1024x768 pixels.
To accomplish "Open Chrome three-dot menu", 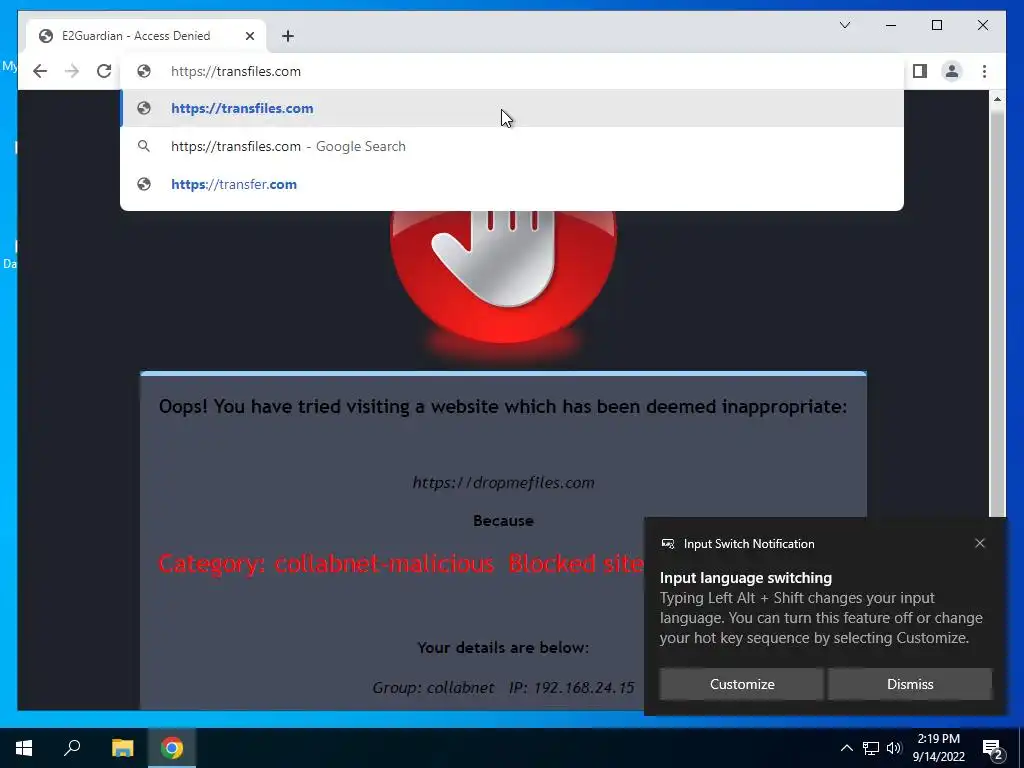I will click(x=984, y=71).
